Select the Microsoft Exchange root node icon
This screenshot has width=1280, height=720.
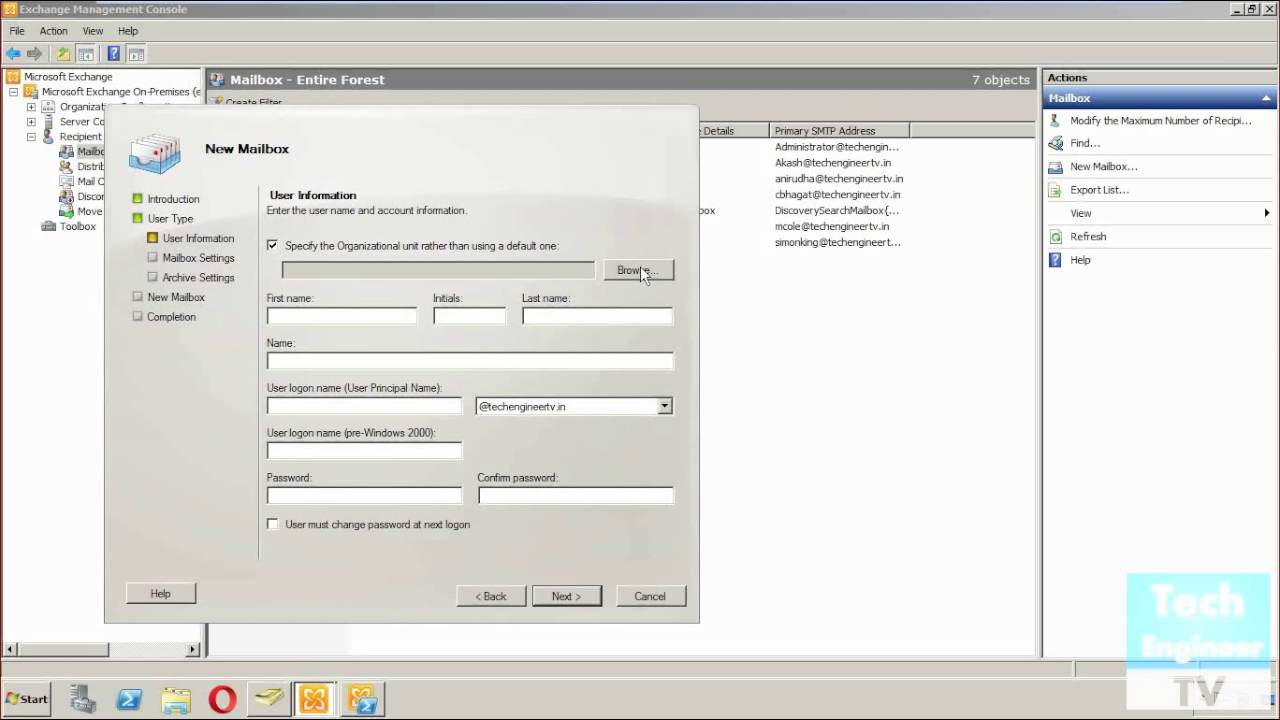(x=13, y=76)
